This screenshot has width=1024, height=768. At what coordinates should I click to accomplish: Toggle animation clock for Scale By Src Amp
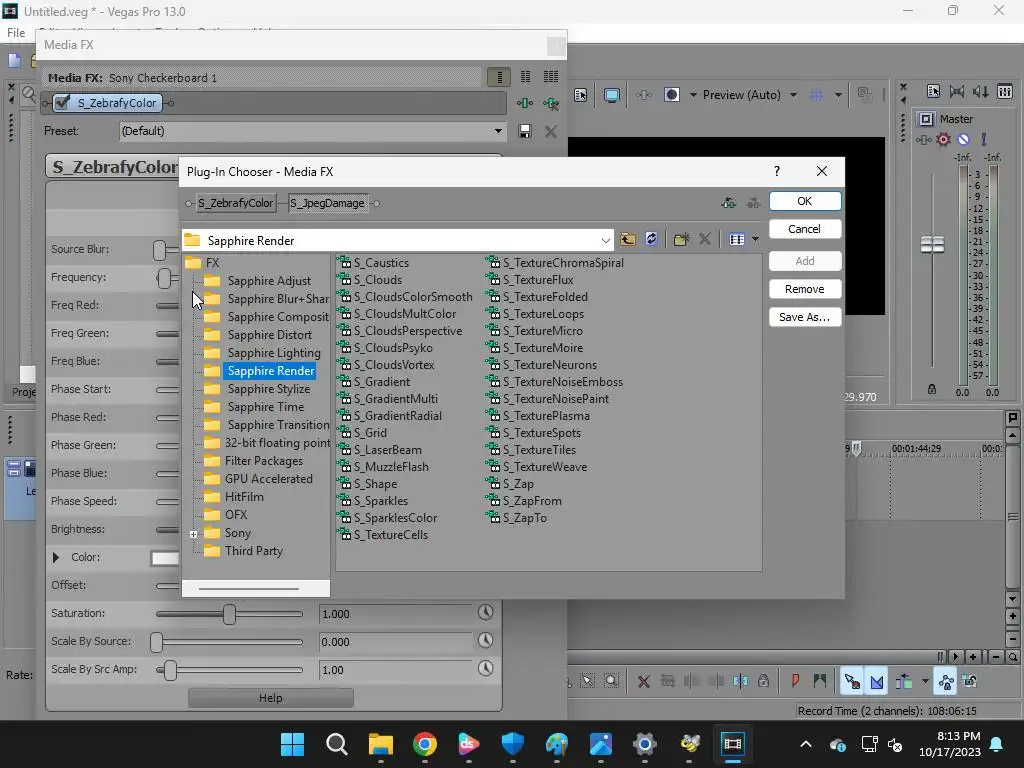(x=485, y=669)
